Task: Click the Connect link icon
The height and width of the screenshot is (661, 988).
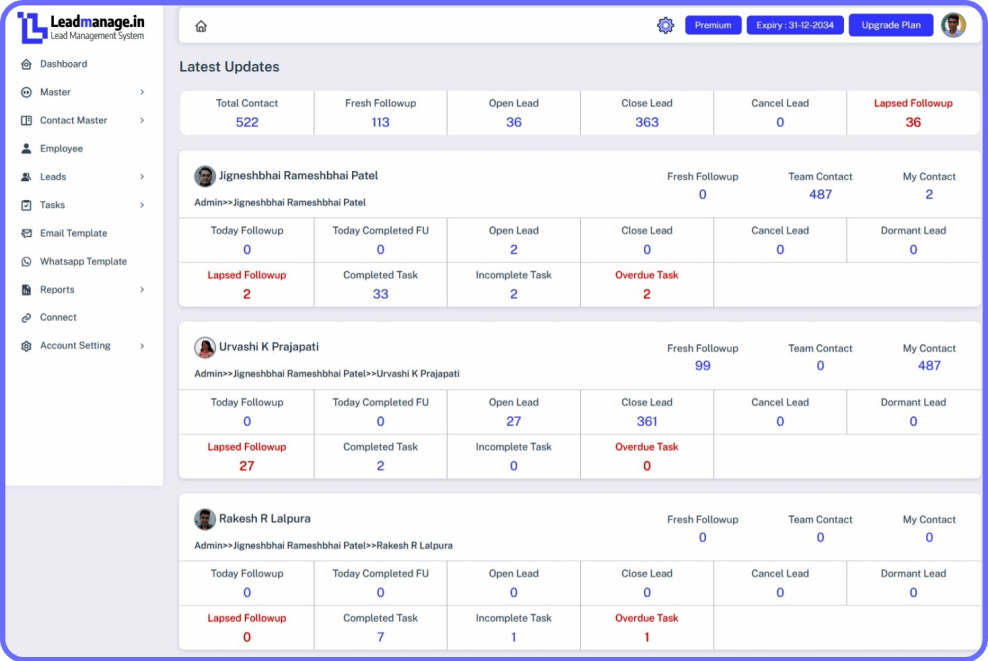Action: point(26,317)
